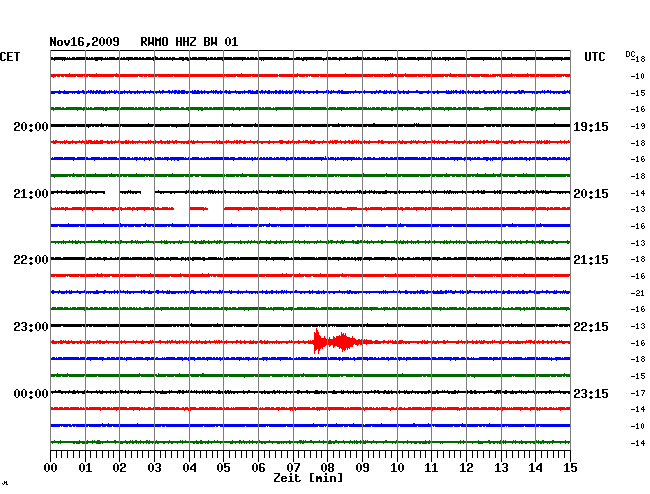Click minute 07 on the time axis
650x494 pixels.
293,468
